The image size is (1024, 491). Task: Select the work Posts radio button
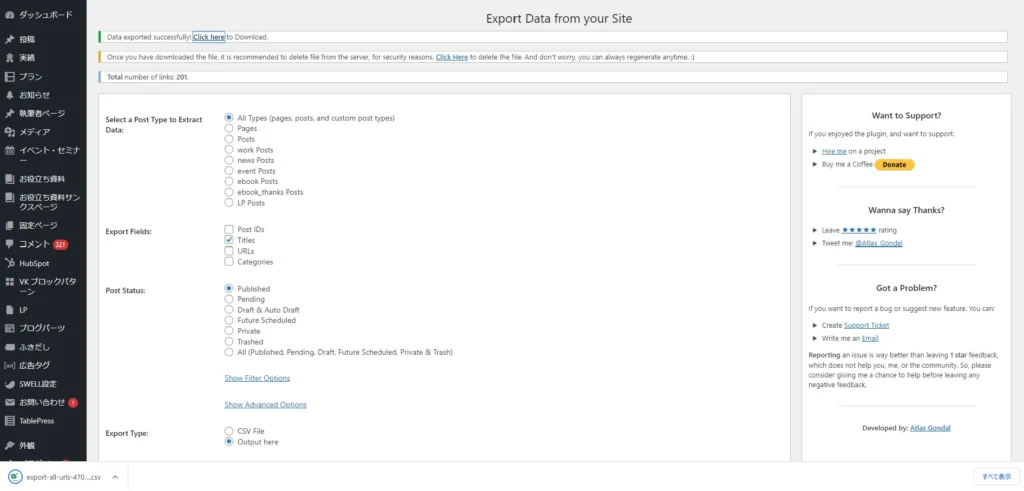(229, 150)
